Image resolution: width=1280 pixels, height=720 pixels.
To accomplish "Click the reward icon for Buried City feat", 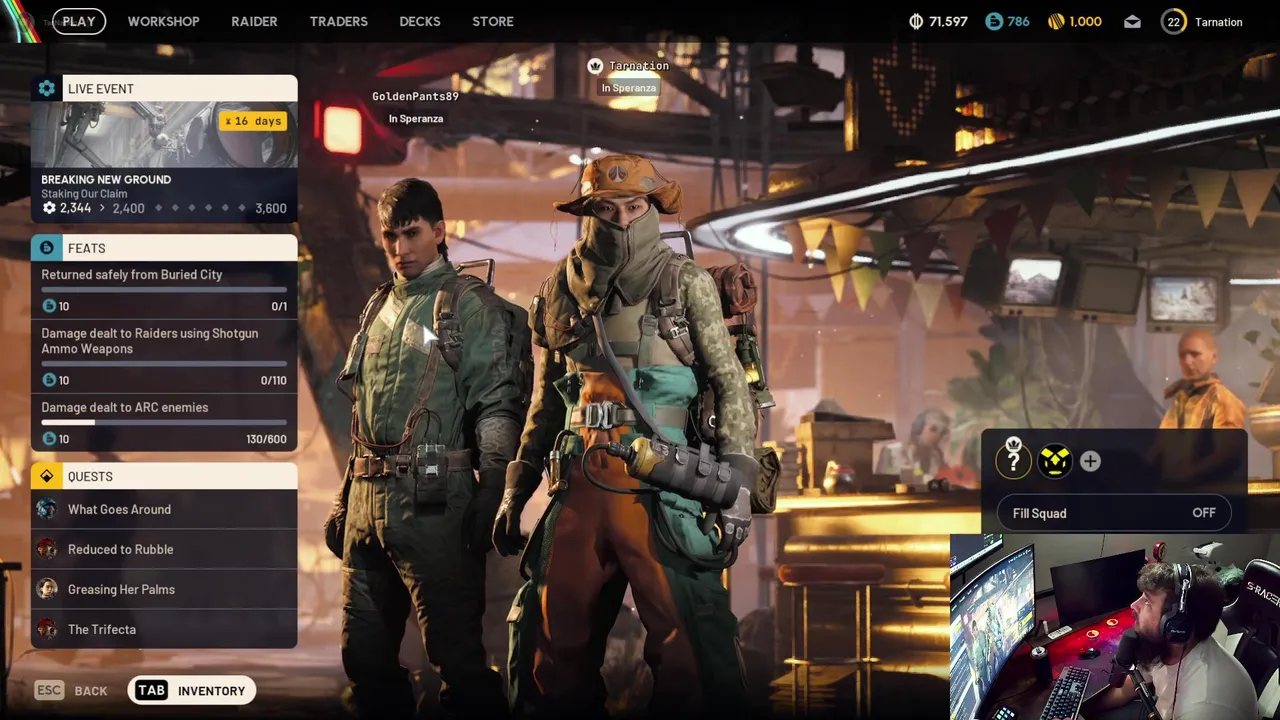I will pyautogui.click(x=49, y=306).
